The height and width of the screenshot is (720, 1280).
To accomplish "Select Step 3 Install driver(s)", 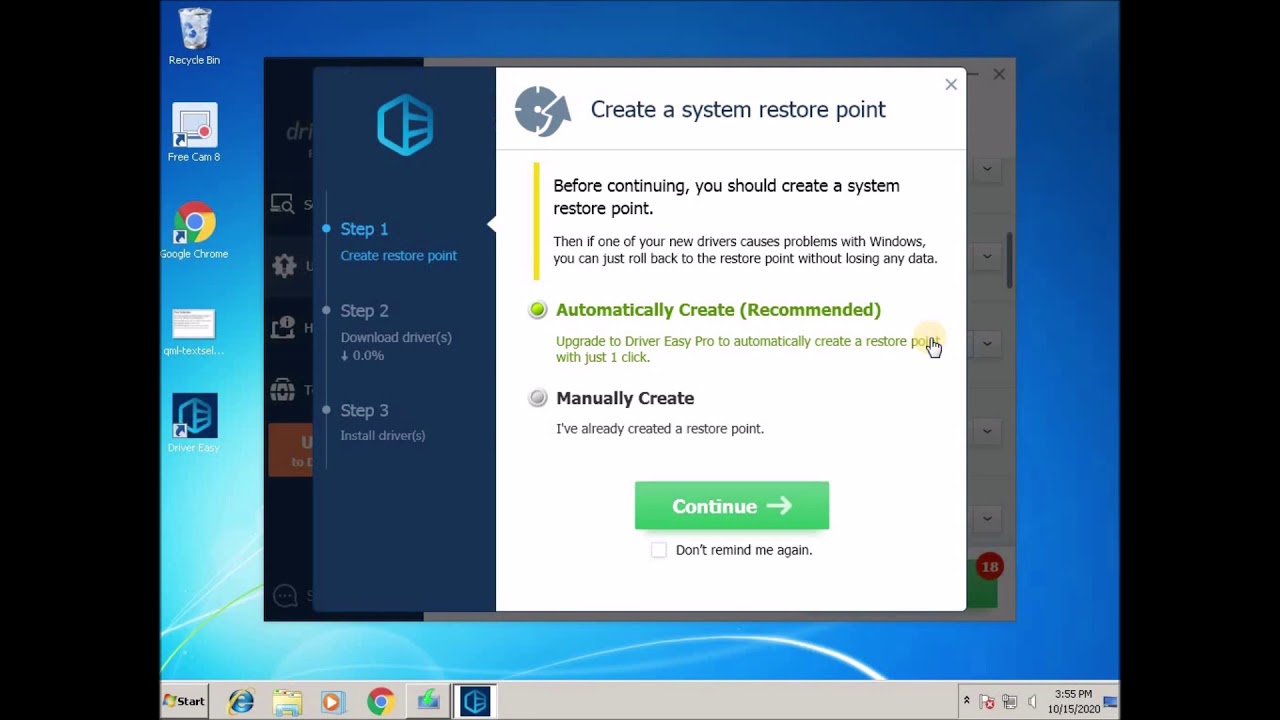I will pos(383,421).
